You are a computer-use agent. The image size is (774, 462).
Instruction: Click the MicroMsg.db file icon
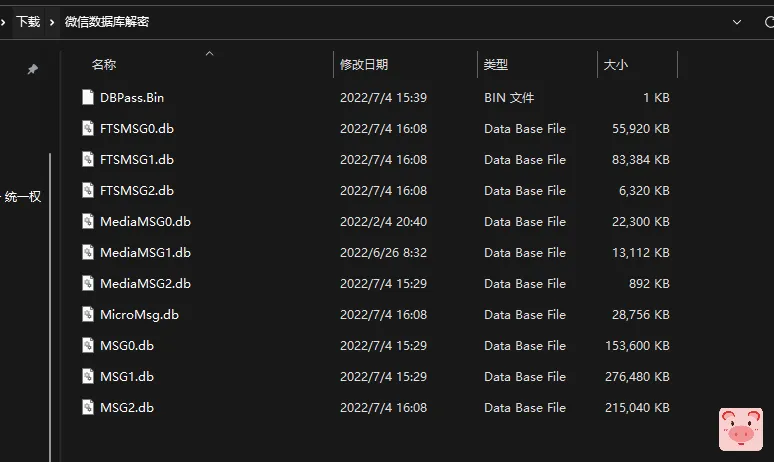tap(88, 315)
